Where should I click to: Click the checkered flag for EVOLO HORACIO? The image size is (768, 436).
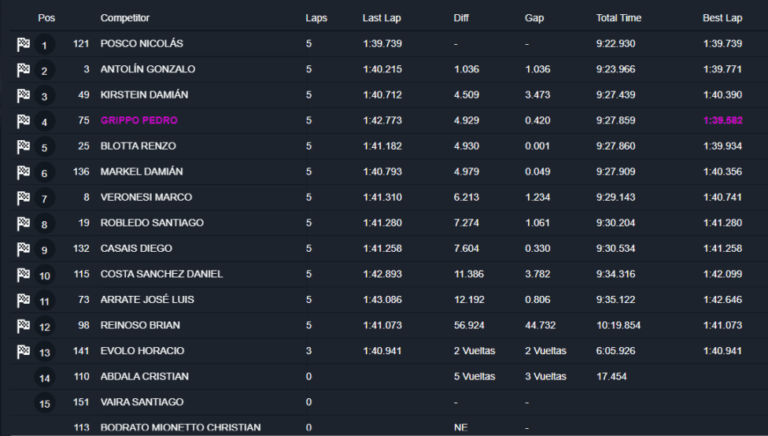point(23,351)
